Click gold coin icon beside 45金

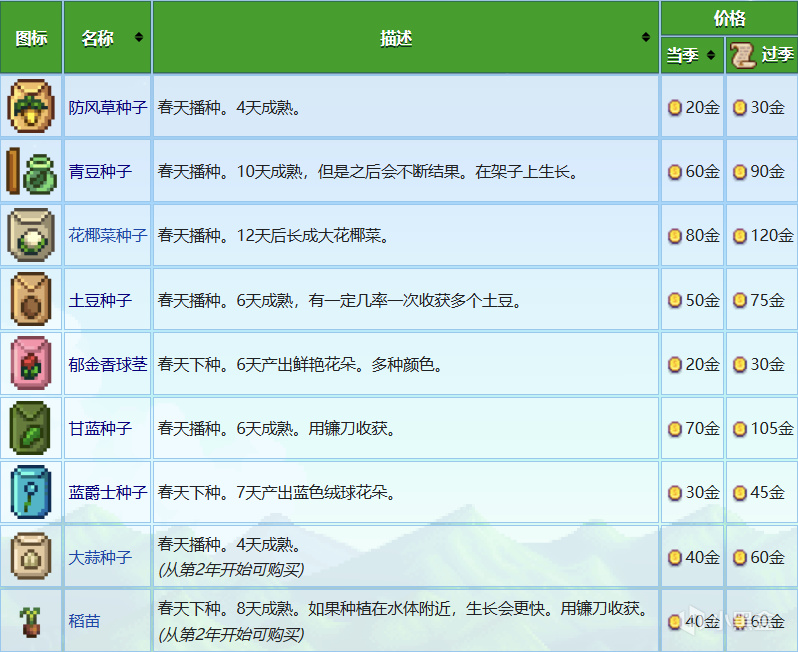739,493
